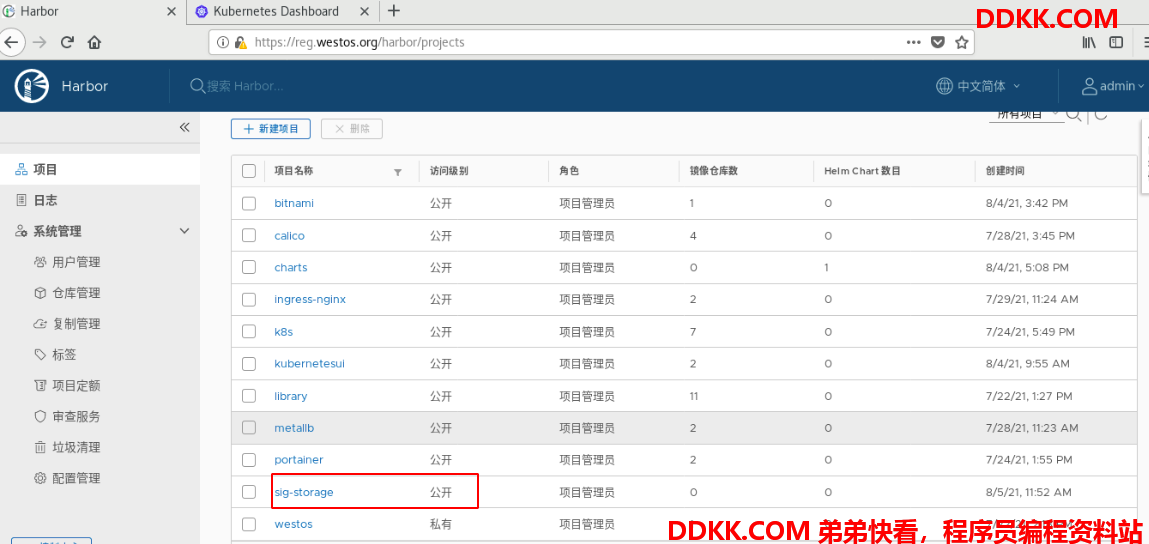The image size is (1149, 544).
Task: Click the 删除 button
Action: point(352,128)
